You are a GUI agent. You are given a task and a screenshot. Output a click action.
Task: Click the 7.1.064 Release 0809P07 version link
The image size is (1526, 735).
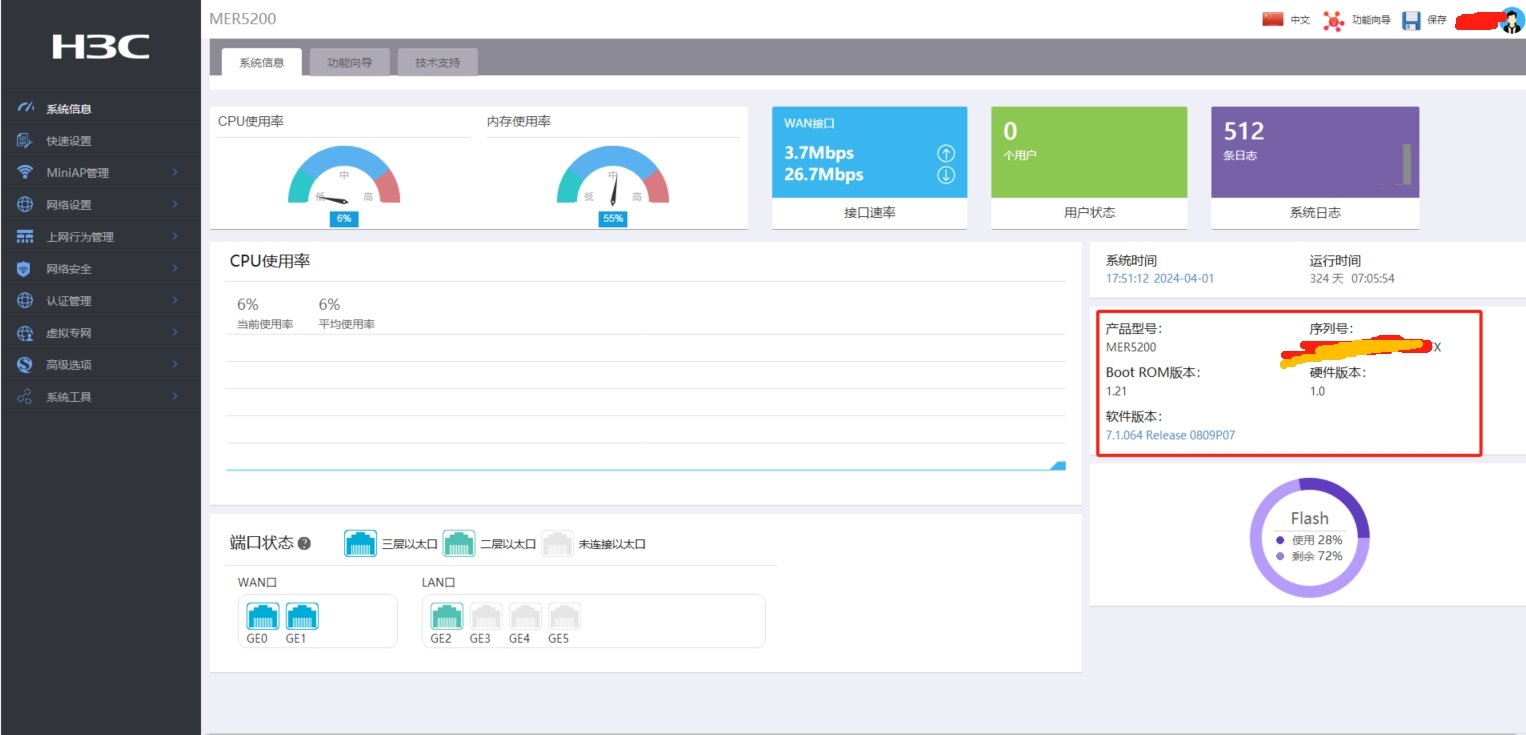click(1171, 435)
